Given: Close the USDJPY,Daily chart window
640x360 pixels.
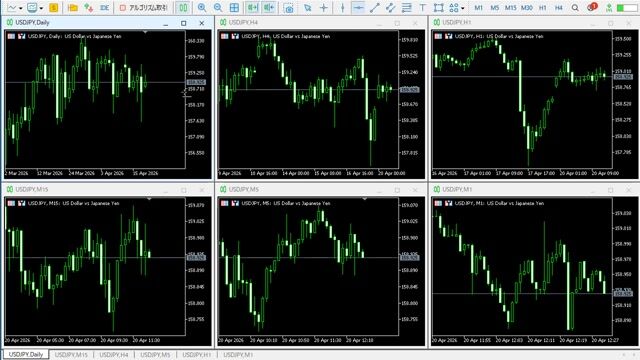Looking at the screenshot, I should point(202,23).
